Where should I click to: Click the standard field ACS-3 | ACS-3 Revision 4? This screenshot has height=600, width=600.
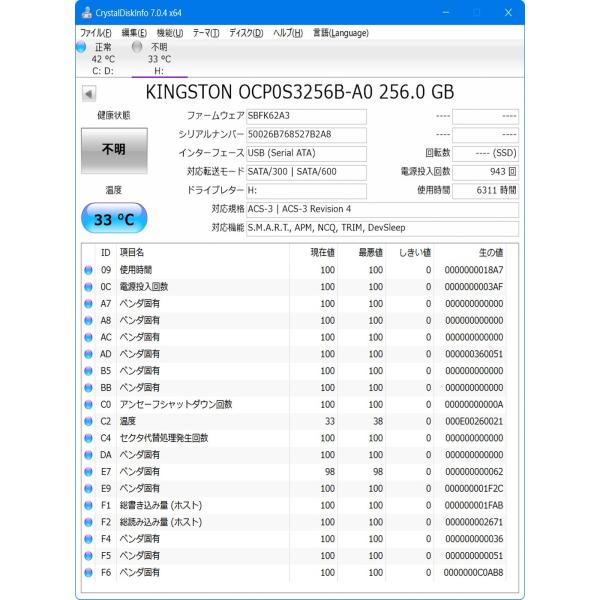(x=382, y=210)
